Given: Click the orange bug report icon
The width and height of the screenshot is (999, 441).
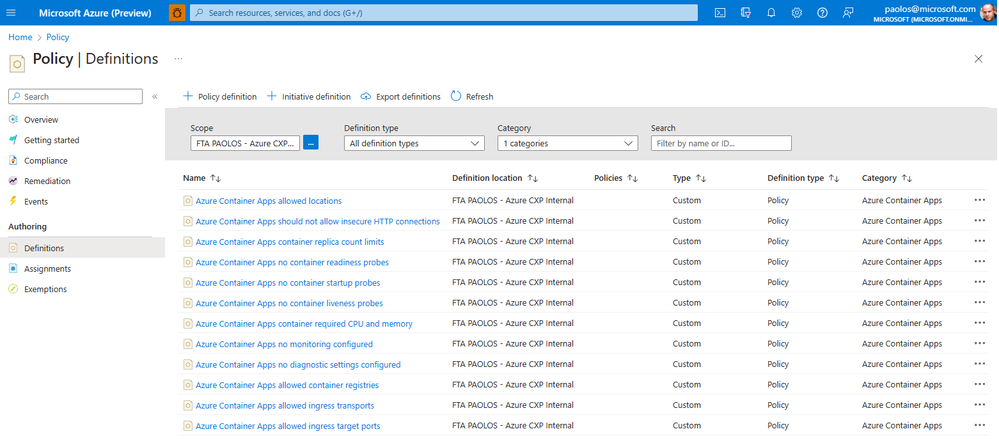Looking at the screenshot, I should (x=177, y=13).
